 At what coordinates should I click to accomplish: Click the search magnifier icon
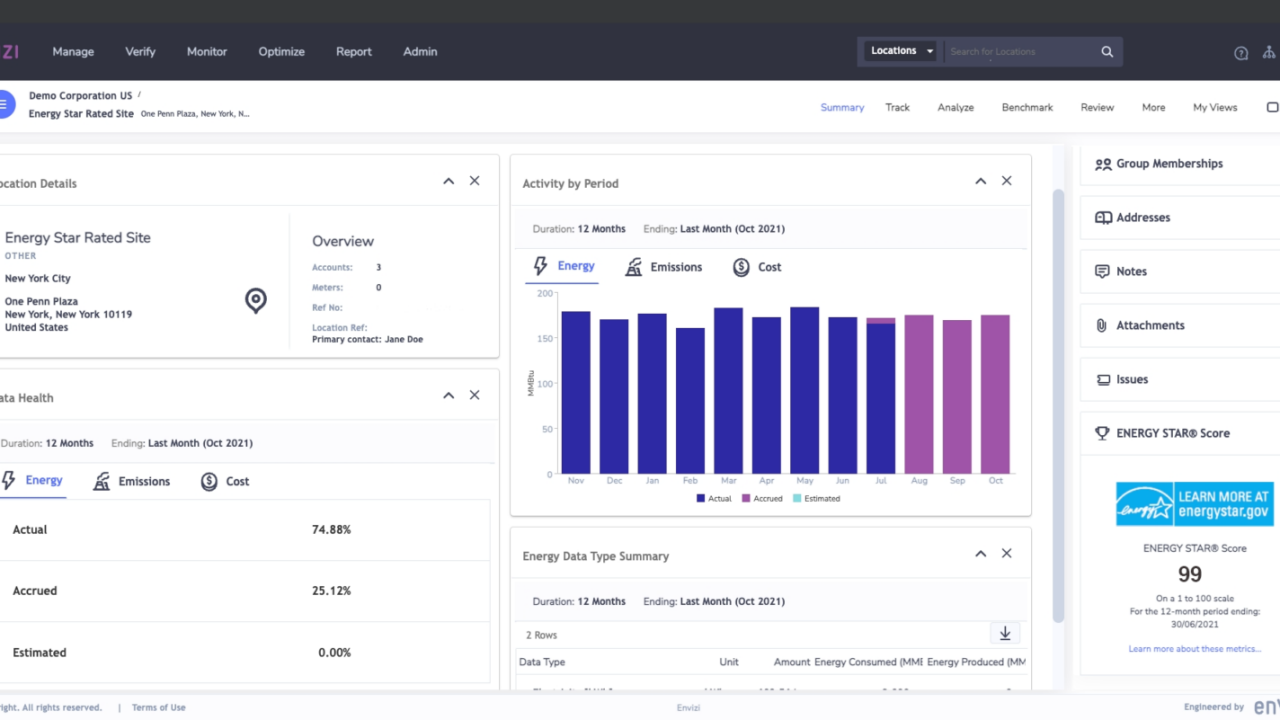[1107, 52]
